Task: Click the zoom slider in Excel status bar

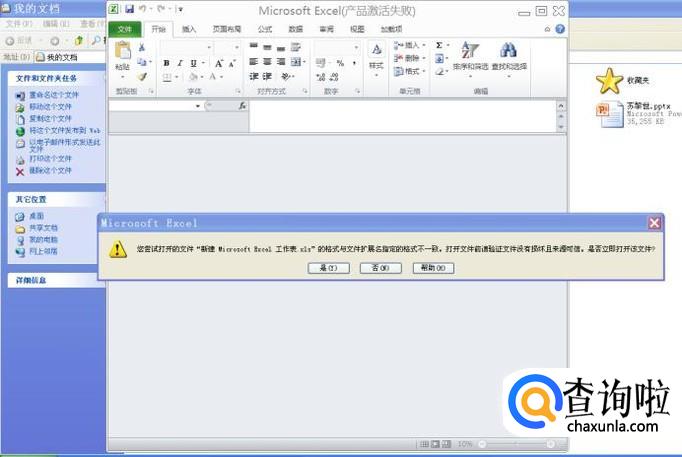Action: click(x=516, y=444)
